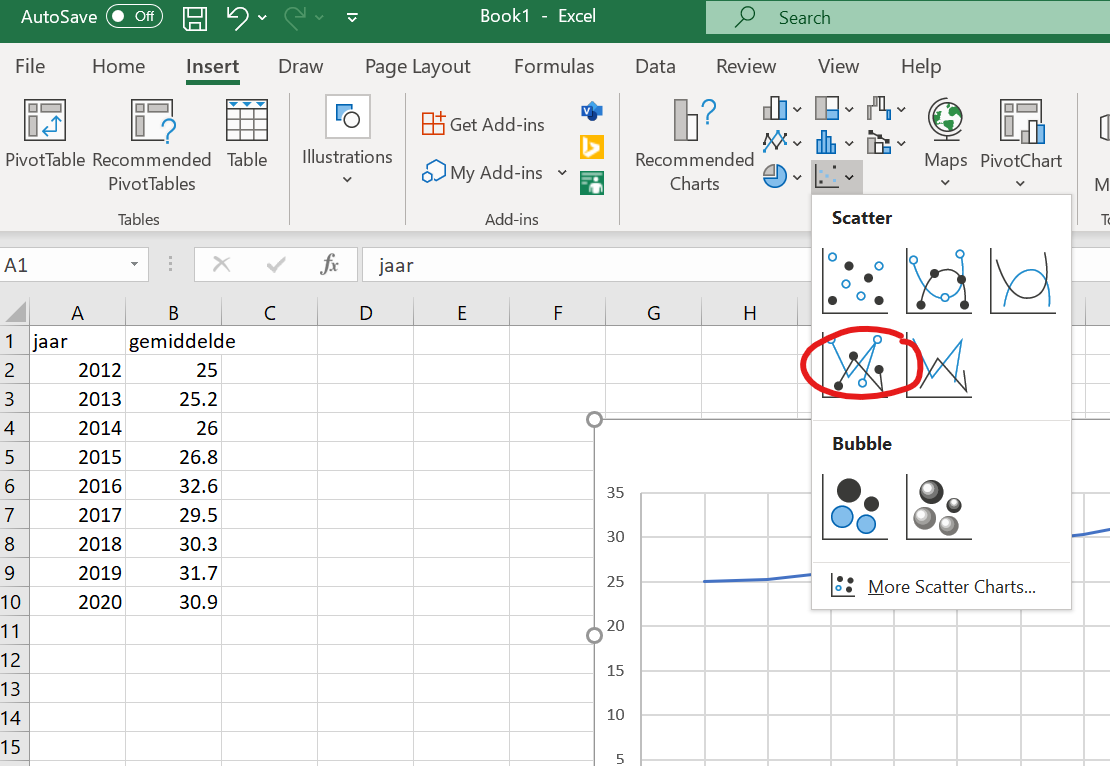Expand the Illustrations dropdown
This screenshot has height=766, width=1110.
347,180
